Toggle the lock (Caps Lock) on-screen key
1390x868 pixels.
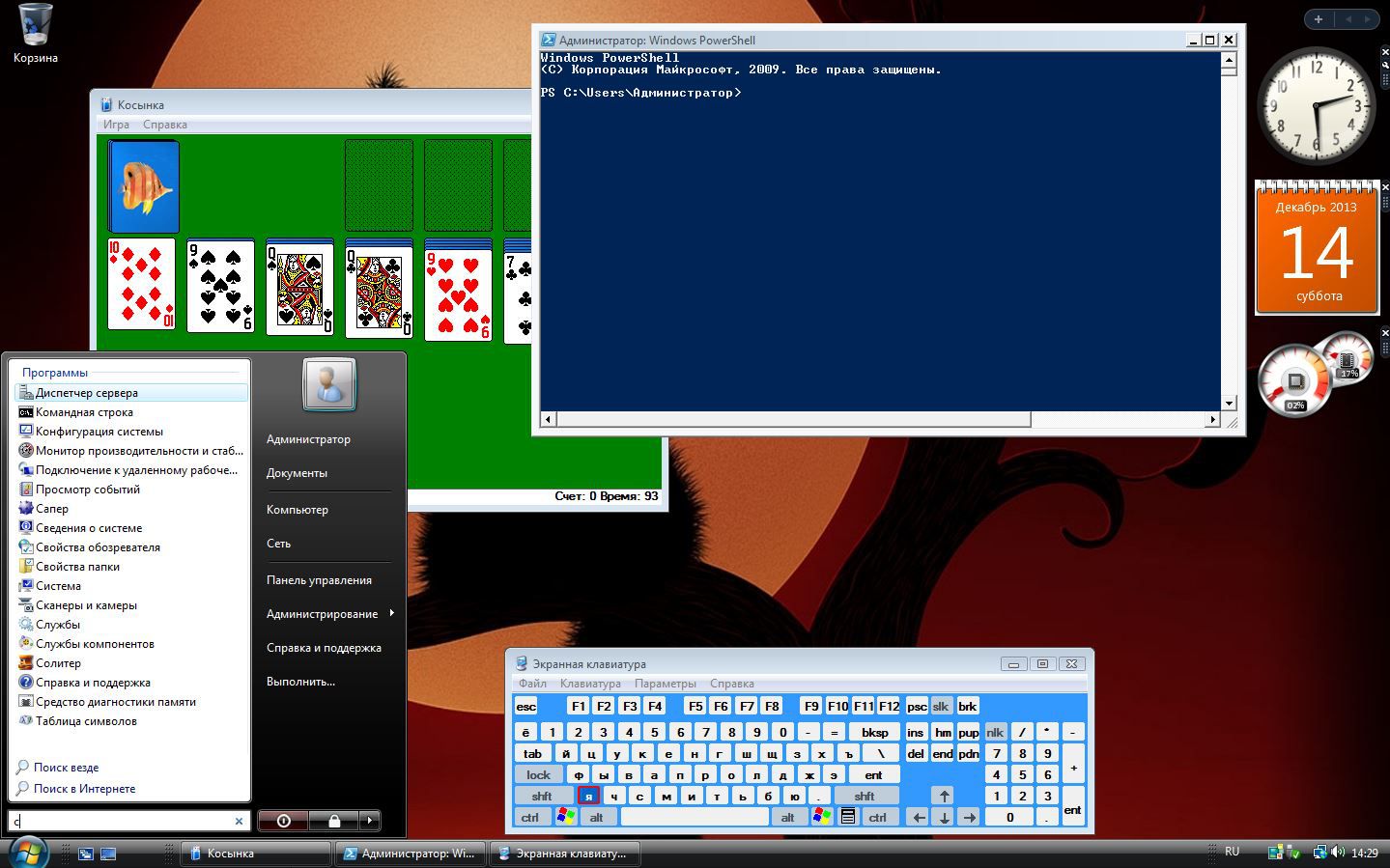[x=538, y=774]
